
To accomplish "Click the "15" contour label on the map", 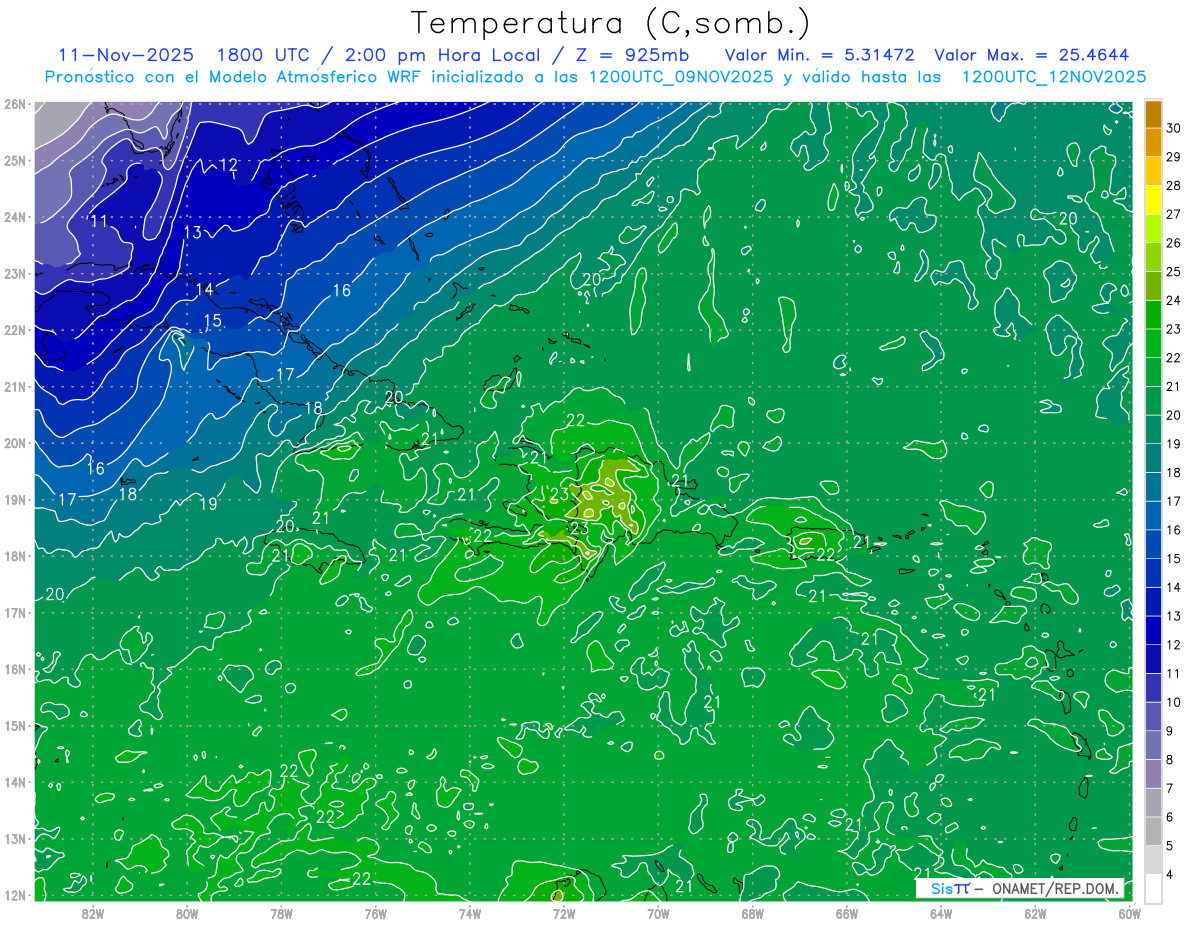I will coord(212,321).
